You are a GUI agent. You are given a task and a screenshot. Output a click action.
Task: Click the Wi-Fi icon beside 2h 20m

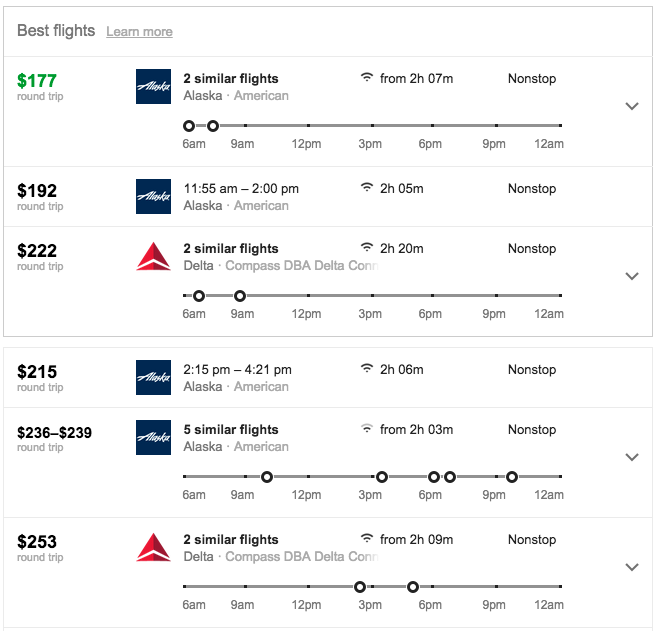point(367,248)
